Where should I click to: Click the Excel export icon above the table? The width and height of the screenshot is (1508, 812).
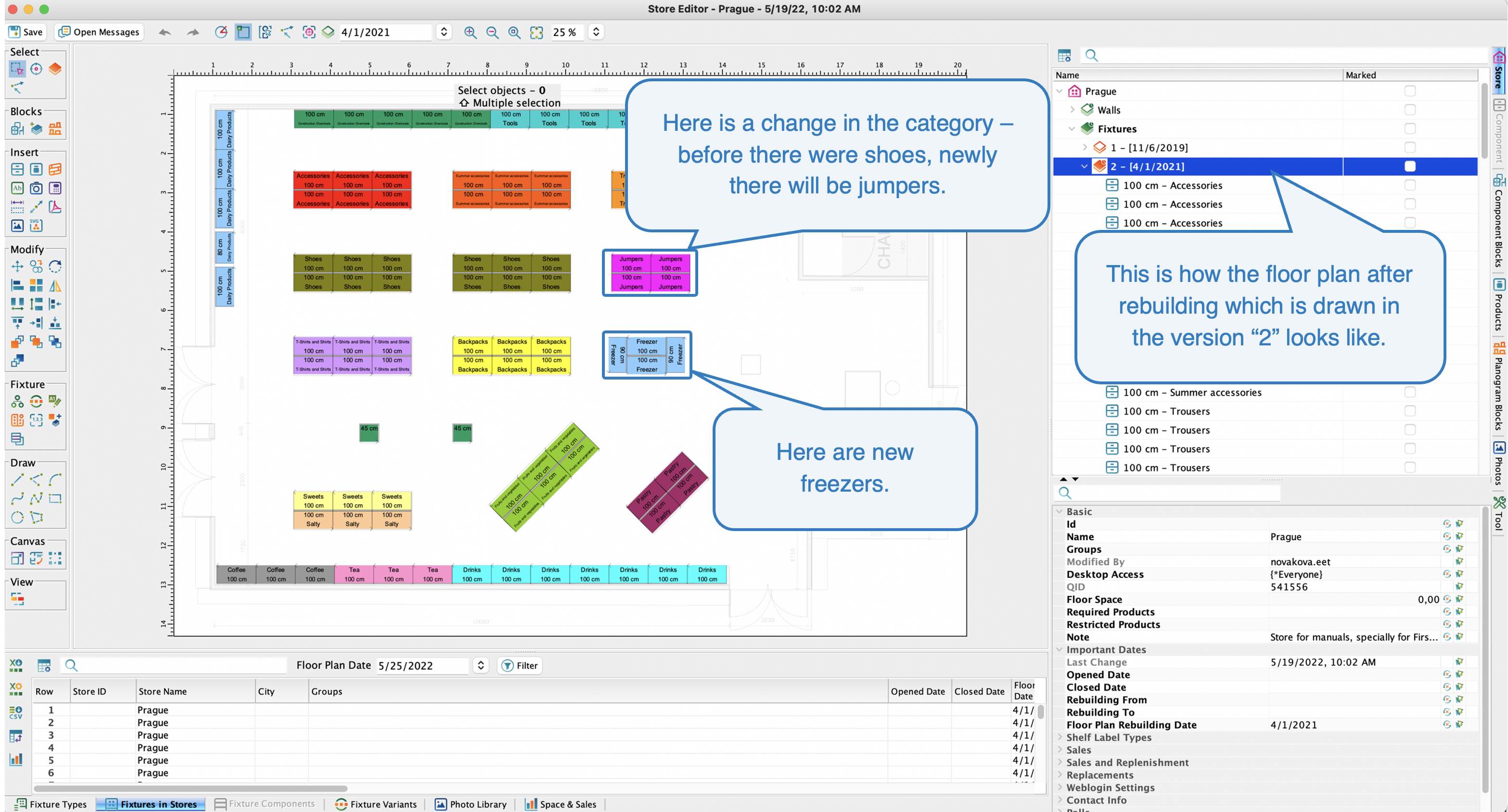click(16, 665)
